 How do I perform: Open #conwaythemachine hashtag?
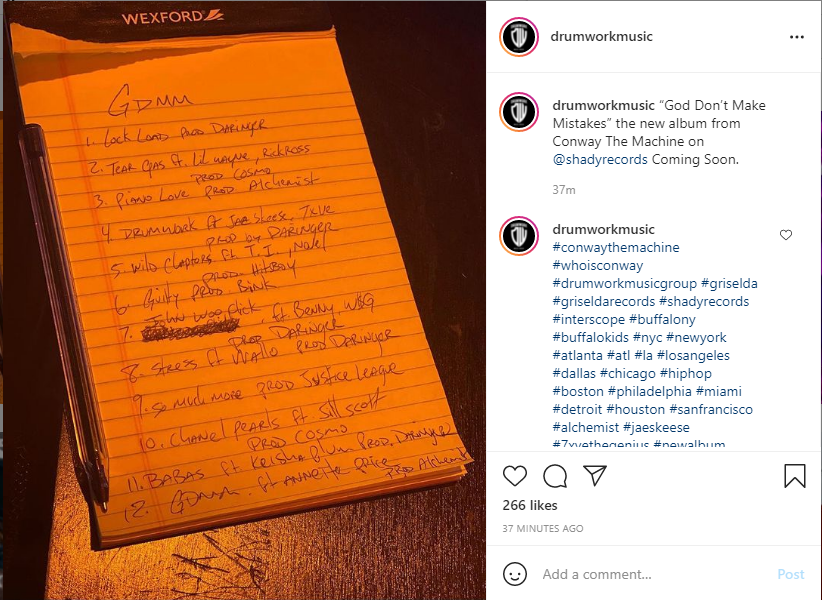(x=616, y=247)
